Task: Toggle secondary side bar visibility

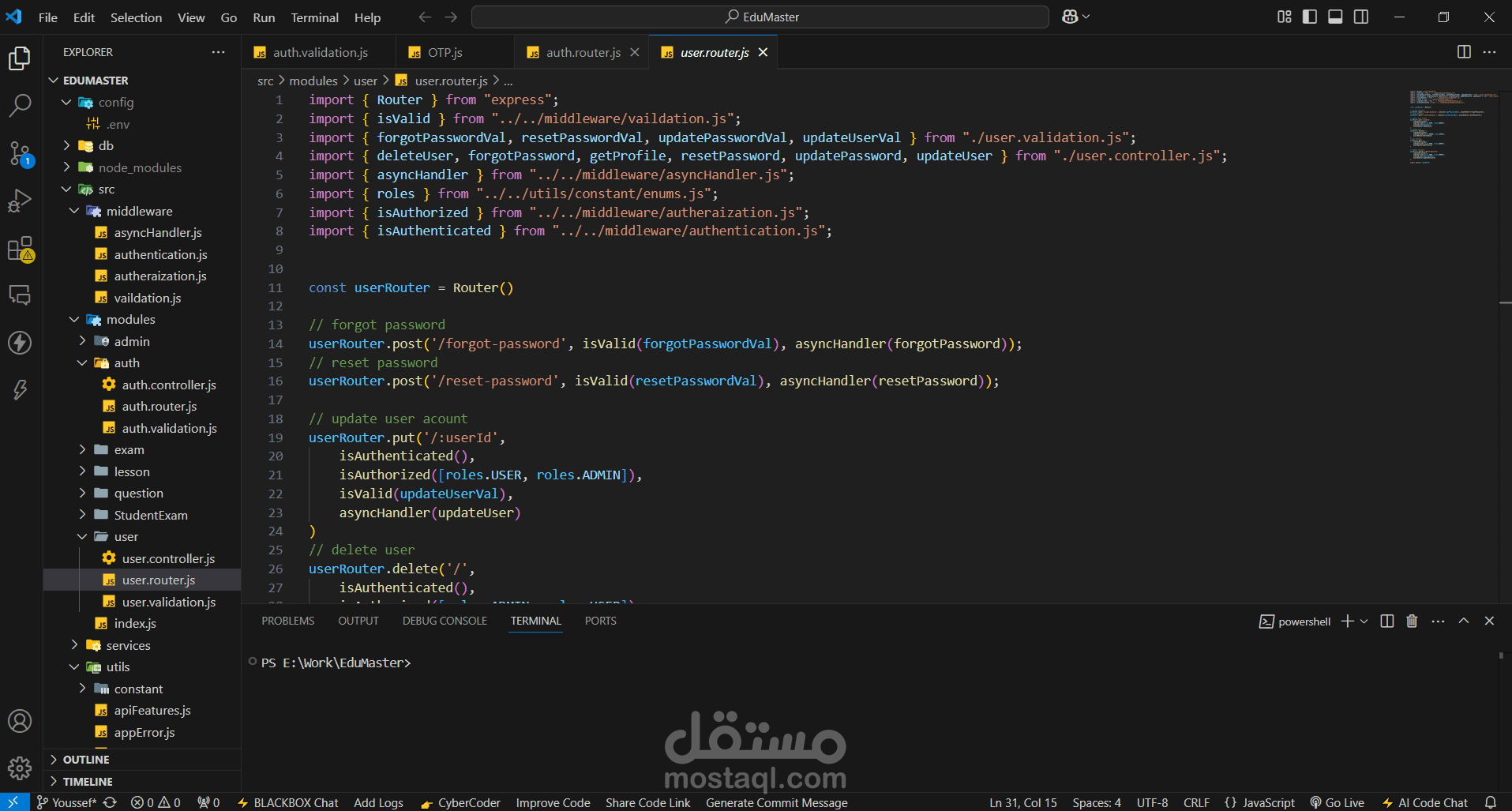Action: 1361,17
